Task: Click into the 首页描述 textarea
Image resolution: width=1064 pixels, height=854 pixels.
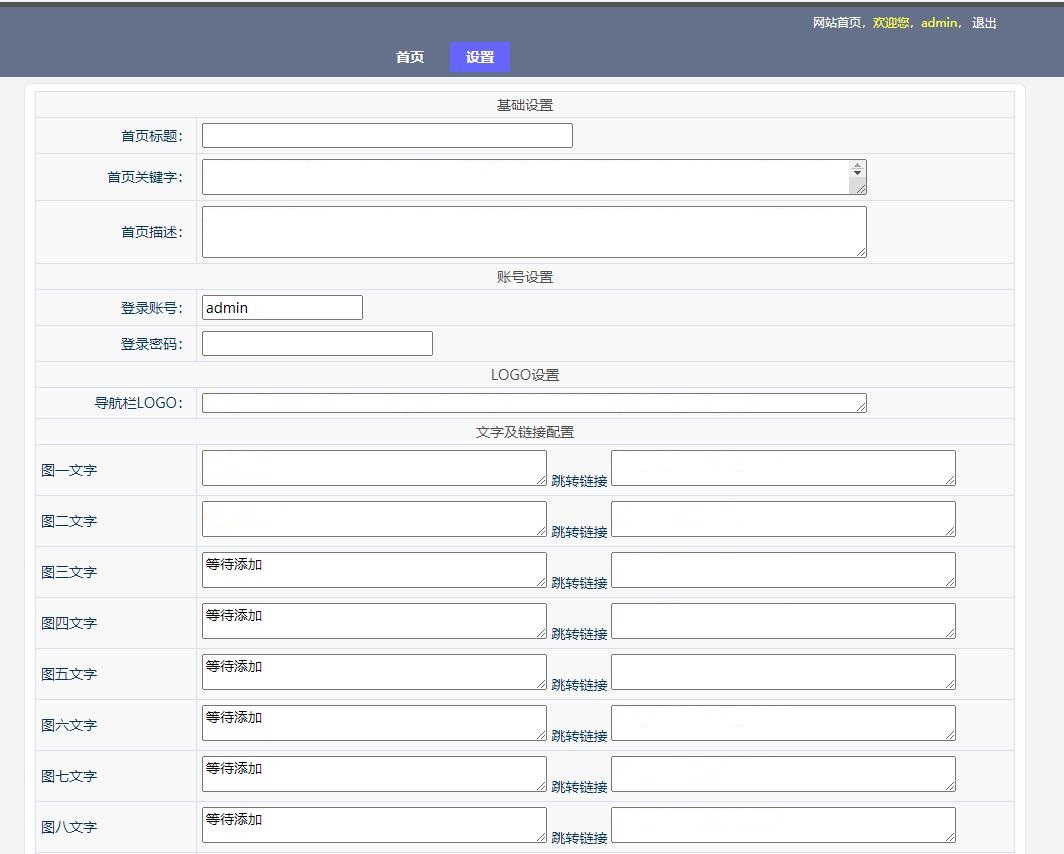Action: (x=533, y=232)
